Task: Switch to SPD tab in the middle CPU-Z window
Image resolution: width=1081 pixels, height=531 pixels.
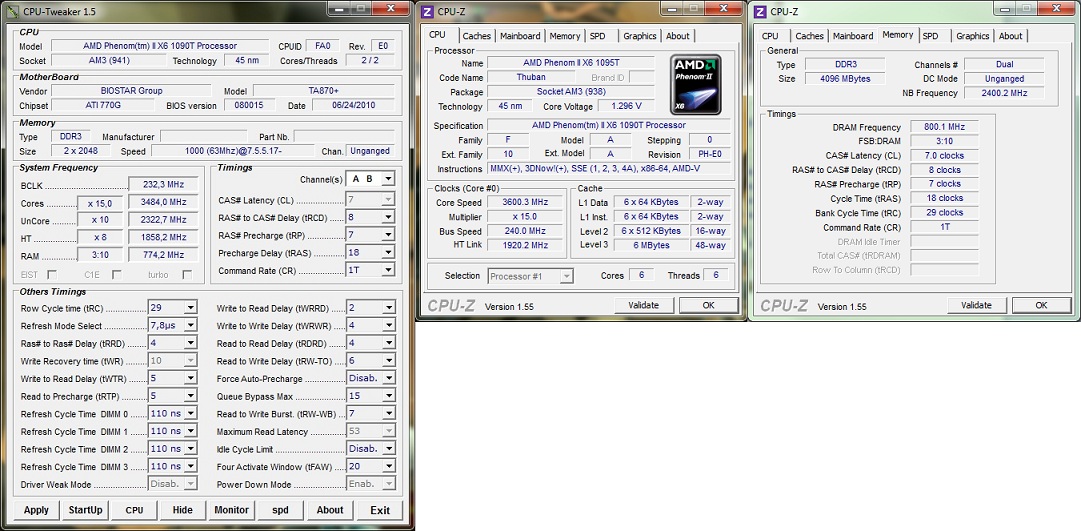Action: [598, 36]
